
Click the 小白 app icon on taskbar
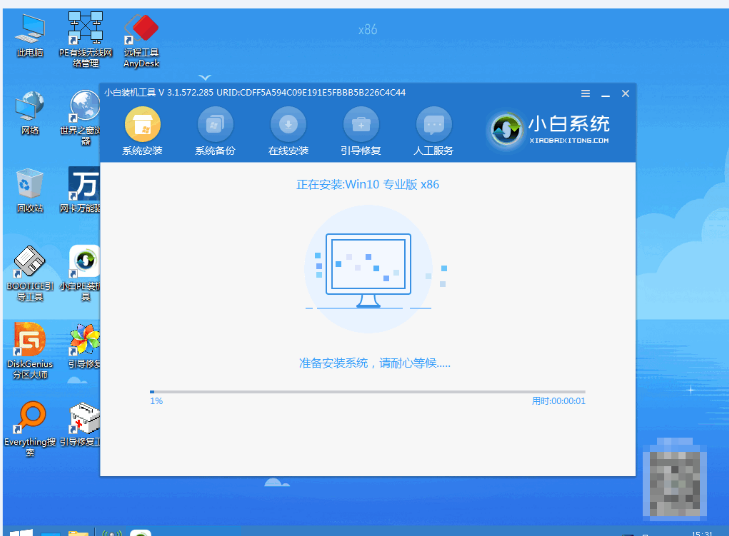click(x=140, y=533)
